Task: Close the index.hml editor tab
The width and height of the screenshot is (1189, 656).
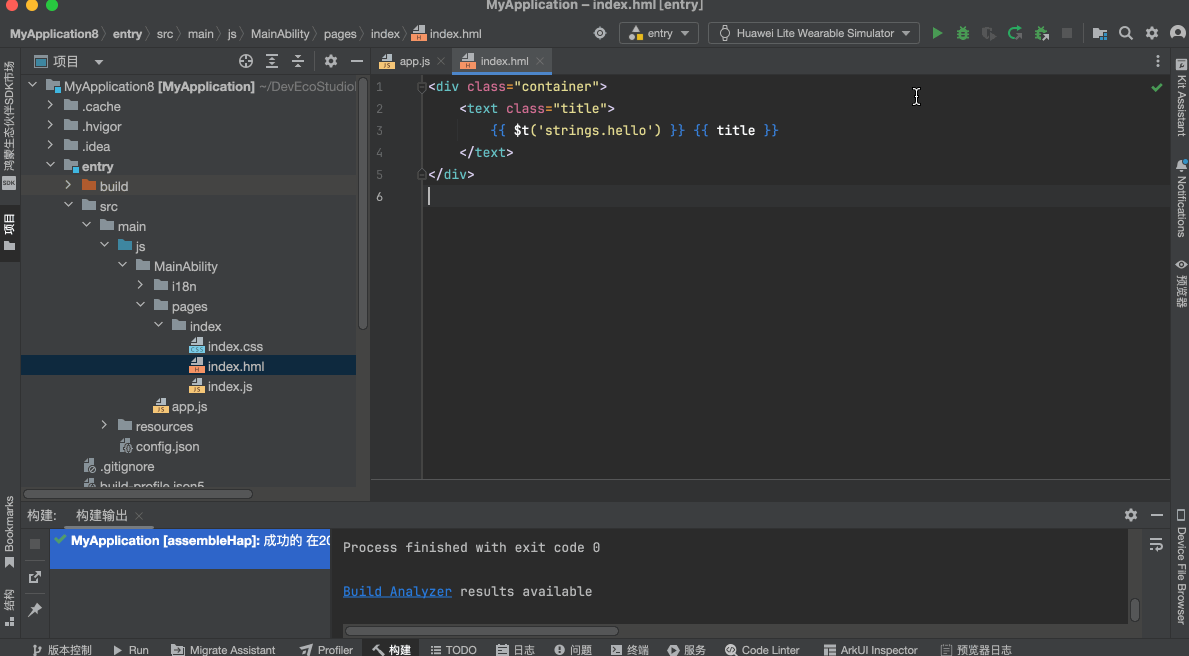Action: coord(540,61)
